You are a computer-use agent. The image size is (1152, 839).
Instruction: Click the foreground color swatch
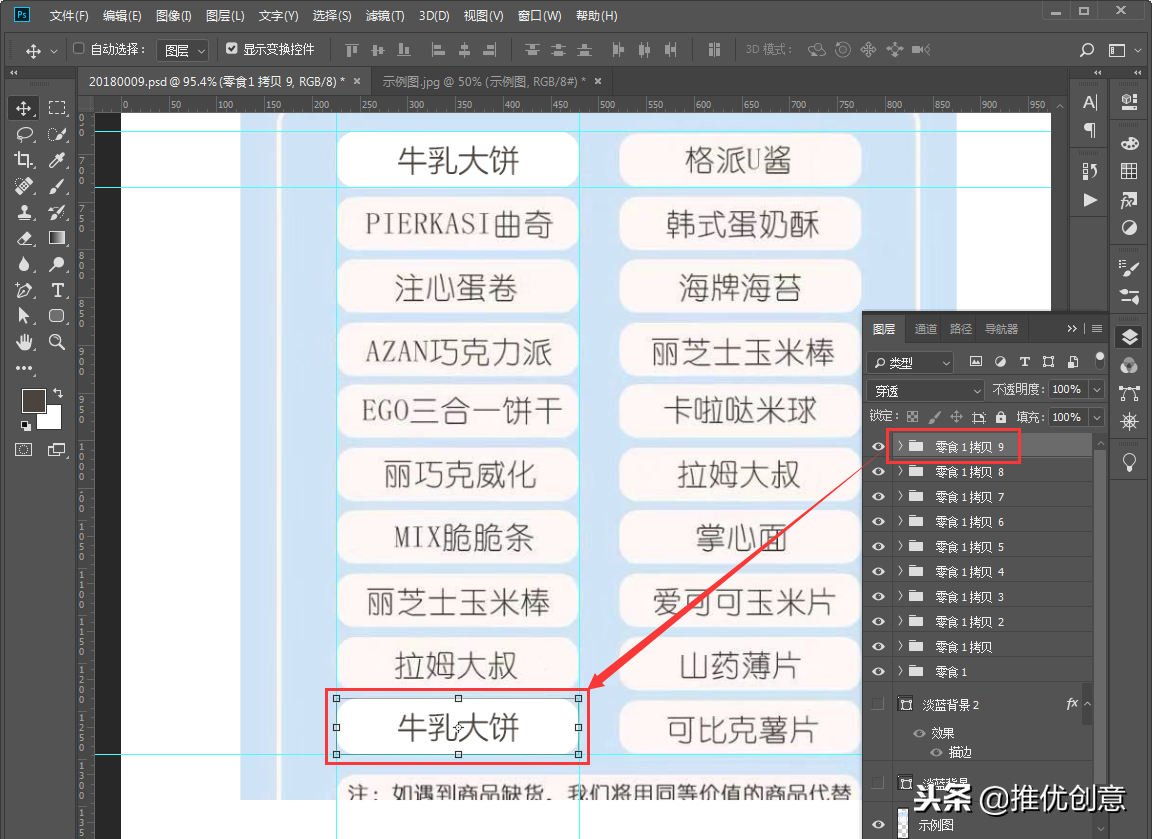[33, 401]
